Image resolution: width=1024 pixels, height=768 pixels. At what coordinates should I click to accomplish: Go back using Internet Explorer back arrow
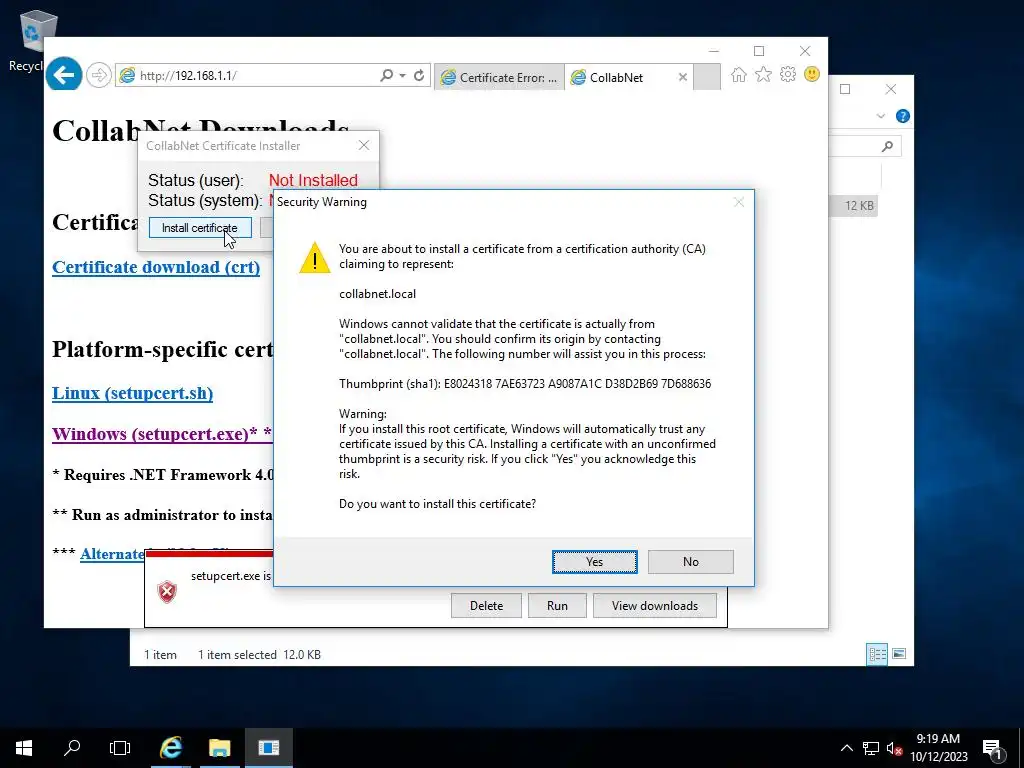64,75
